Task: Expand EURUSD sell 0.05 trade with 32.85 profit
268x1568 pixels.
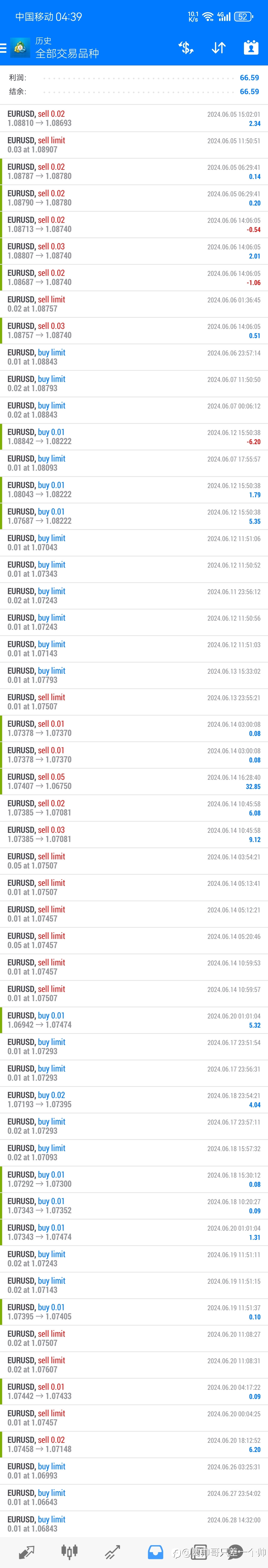Action: coord(134,782)
